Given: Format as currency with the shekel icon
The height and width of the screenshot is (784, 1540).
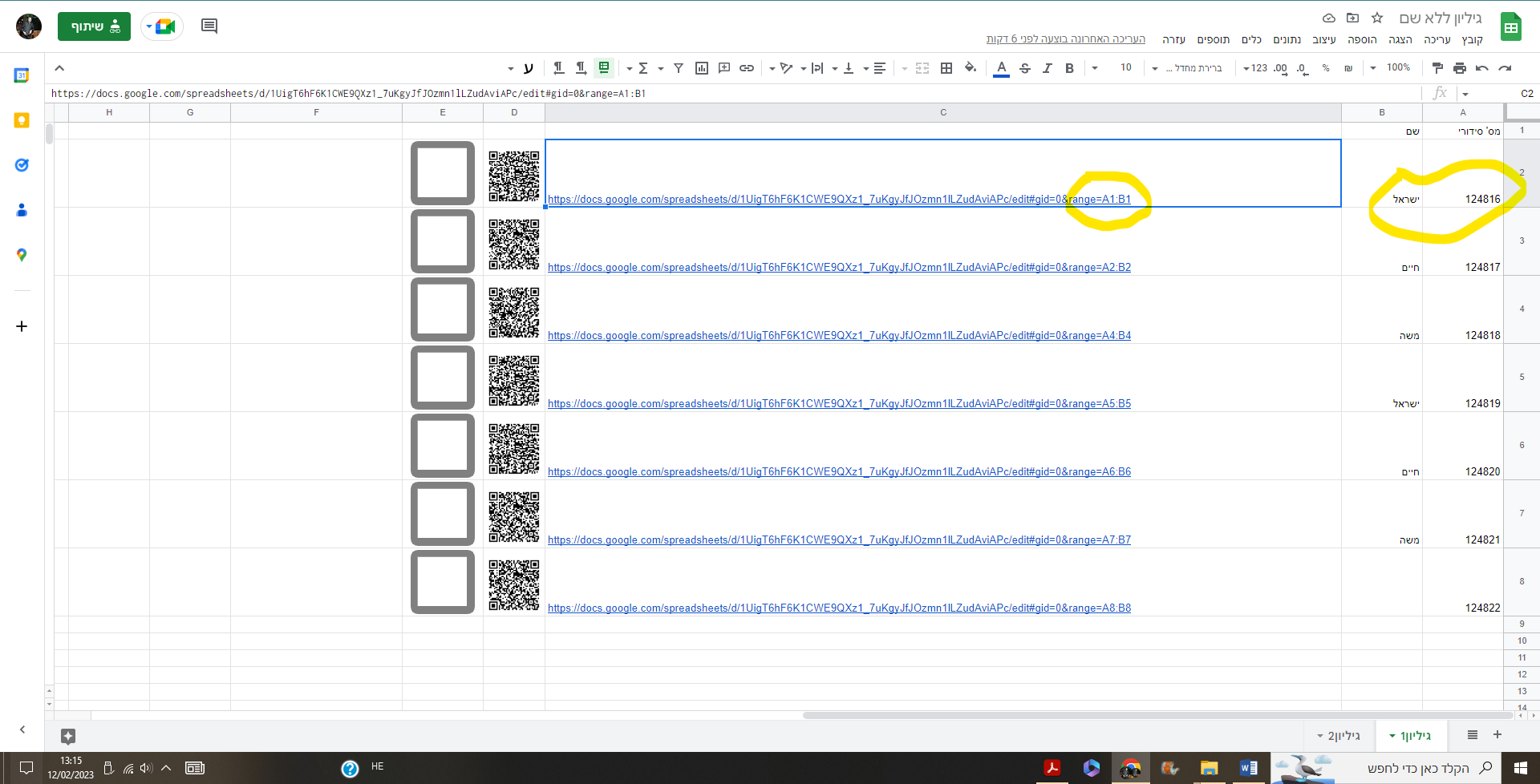Looking at the screenshot, I should tap(1348, 68).
